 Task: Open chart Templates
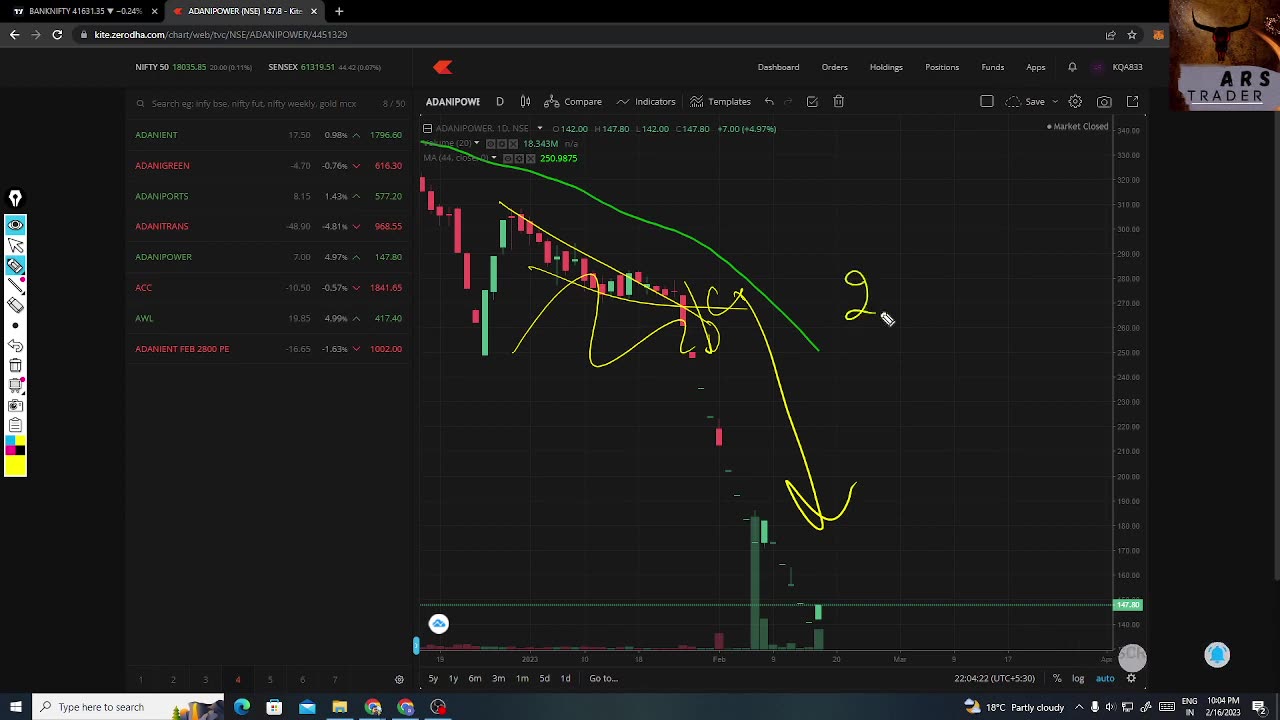point(720,101)
